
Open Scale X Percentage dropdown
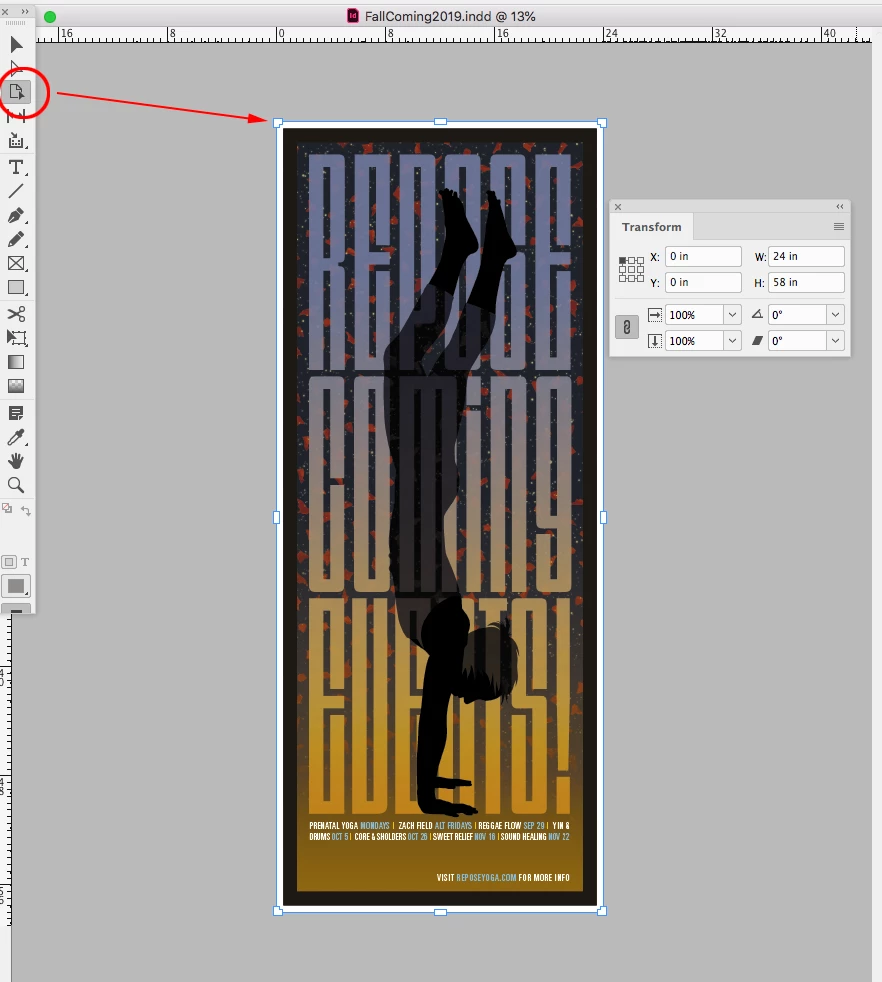732,314
